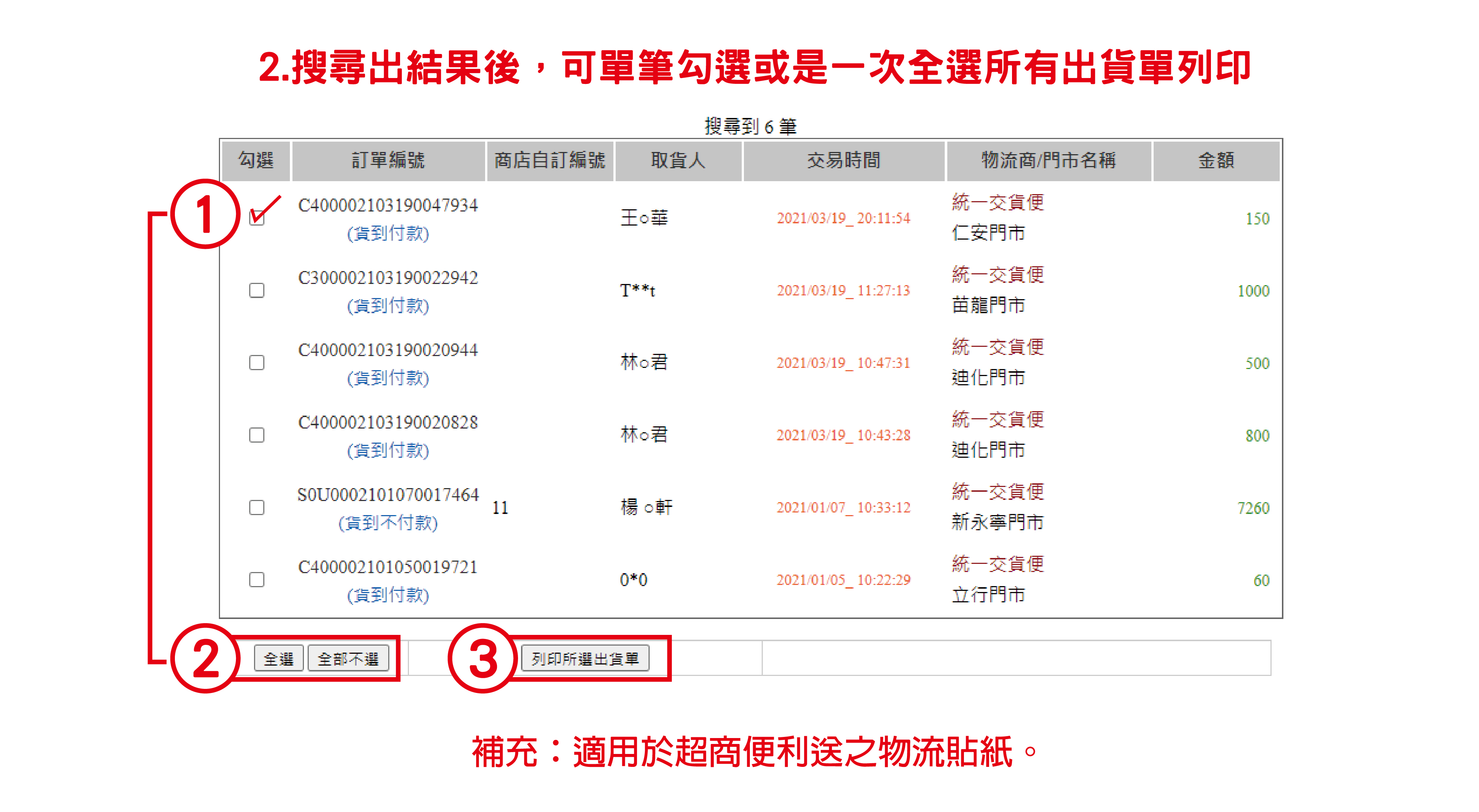Click order number C400002103190020828
This screenshot has width=1479, height=812.
[388, 422]
